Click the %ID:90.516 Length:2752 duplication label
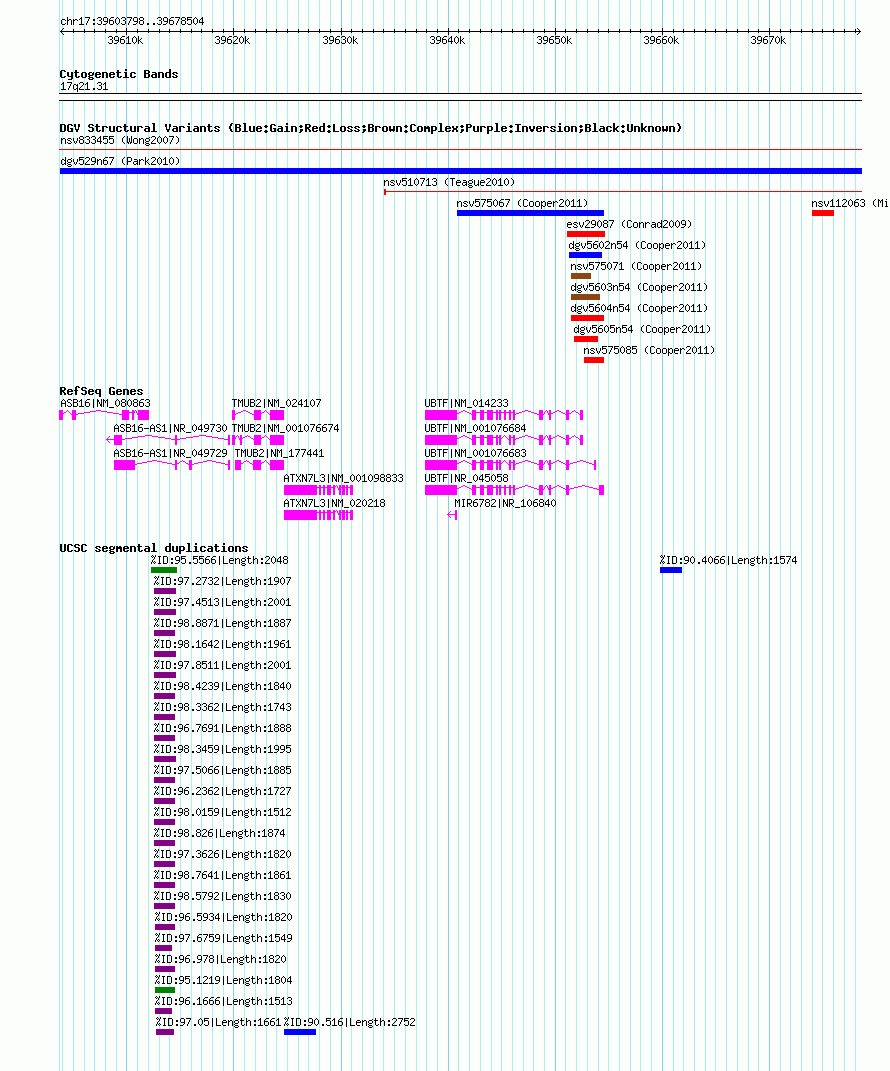This screenshot has height=1071, width=890. coord(350,1023)
